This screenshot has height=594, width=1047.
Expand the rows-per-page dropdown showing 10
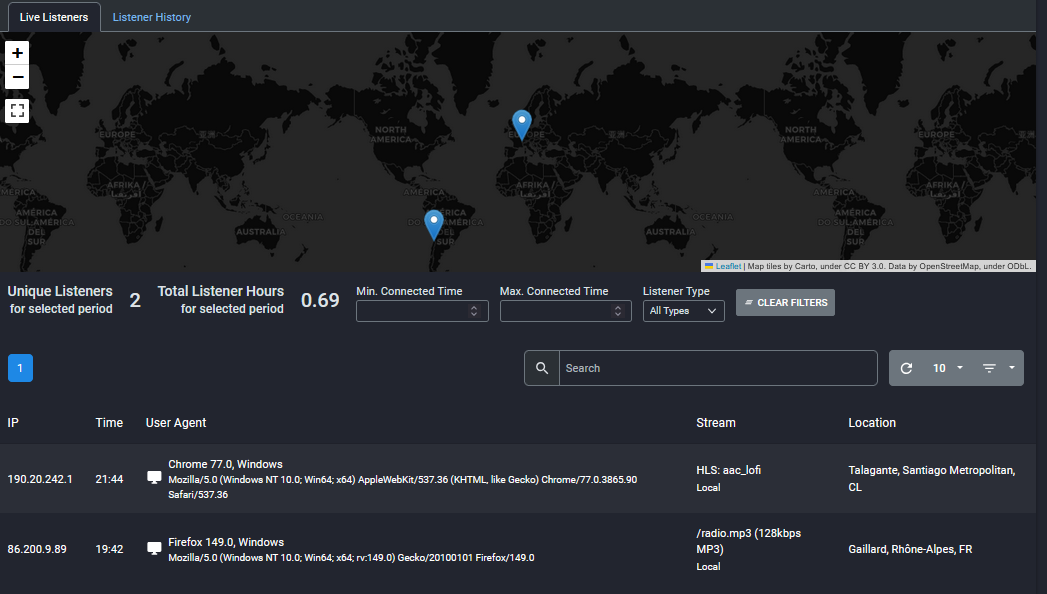(947, 368)
